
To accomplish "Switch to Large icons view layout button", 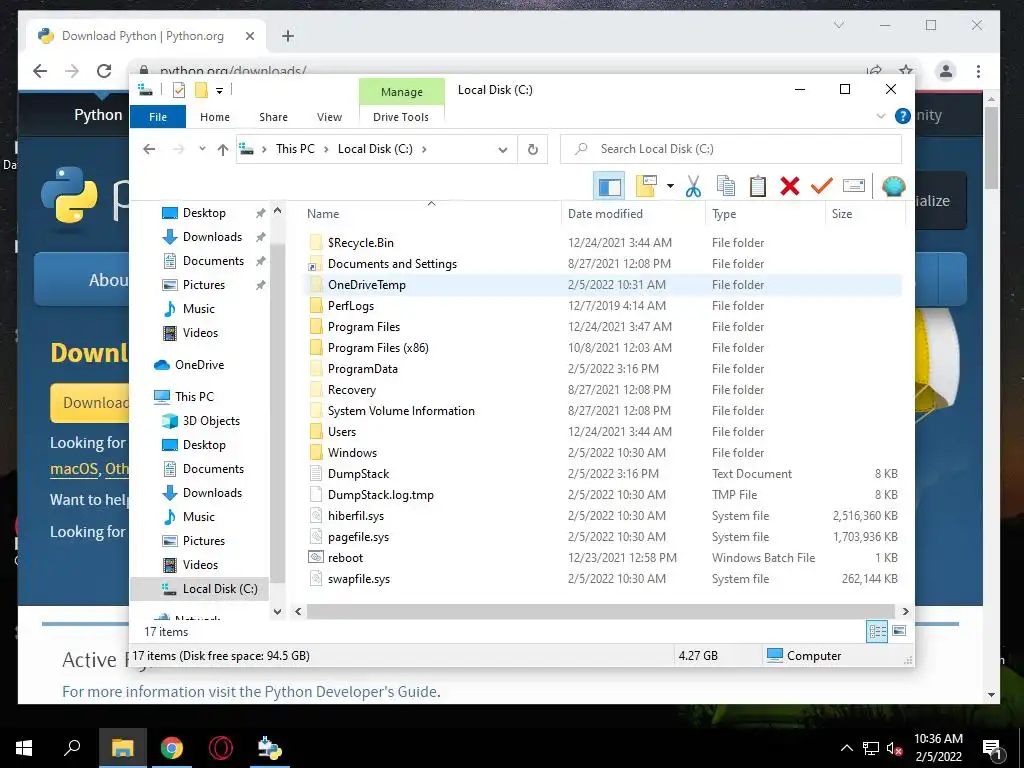I will coord(899,631).
